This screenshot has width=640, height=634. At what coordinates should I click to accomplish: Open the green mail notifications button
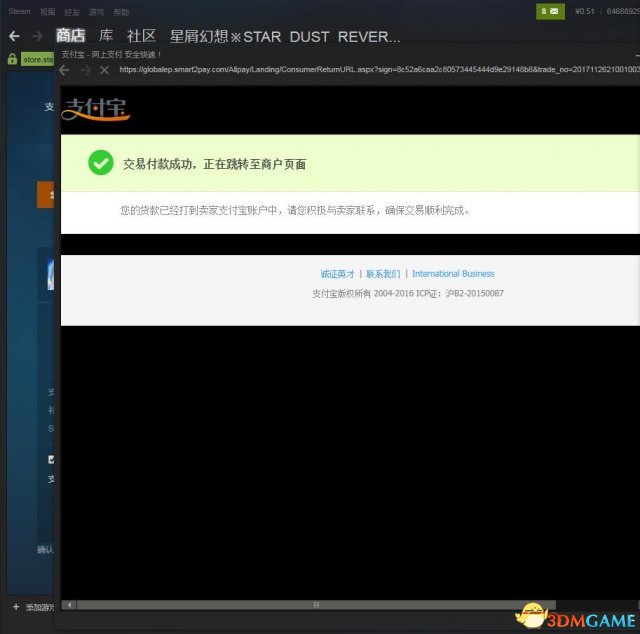[x=550, y=11]
